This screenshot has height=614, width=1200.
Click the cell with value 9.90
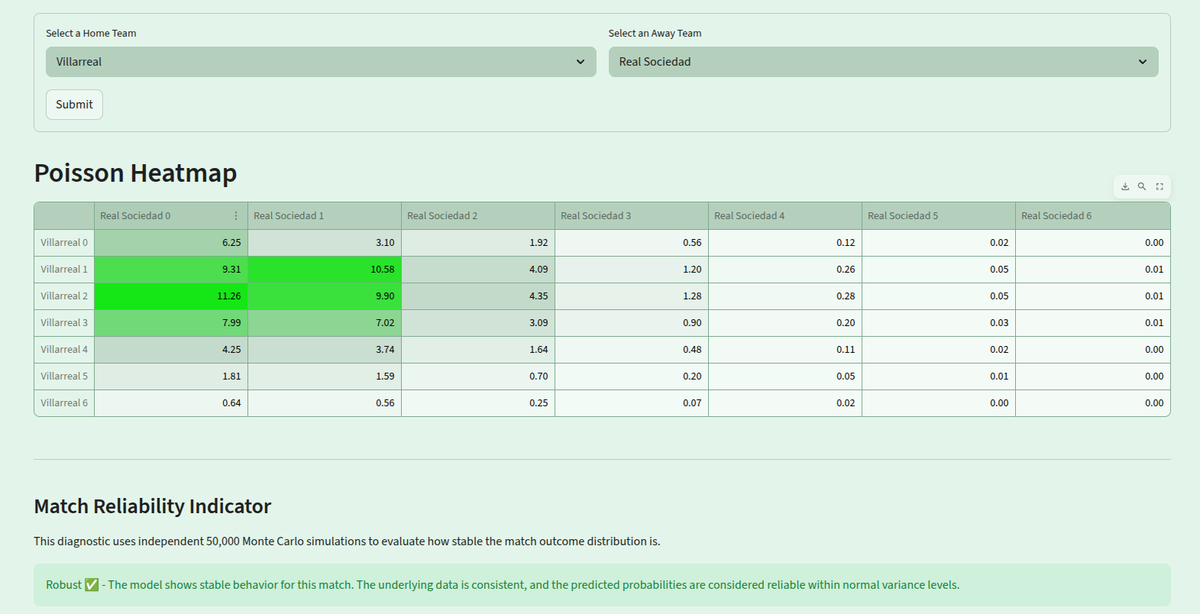[324, 296]
